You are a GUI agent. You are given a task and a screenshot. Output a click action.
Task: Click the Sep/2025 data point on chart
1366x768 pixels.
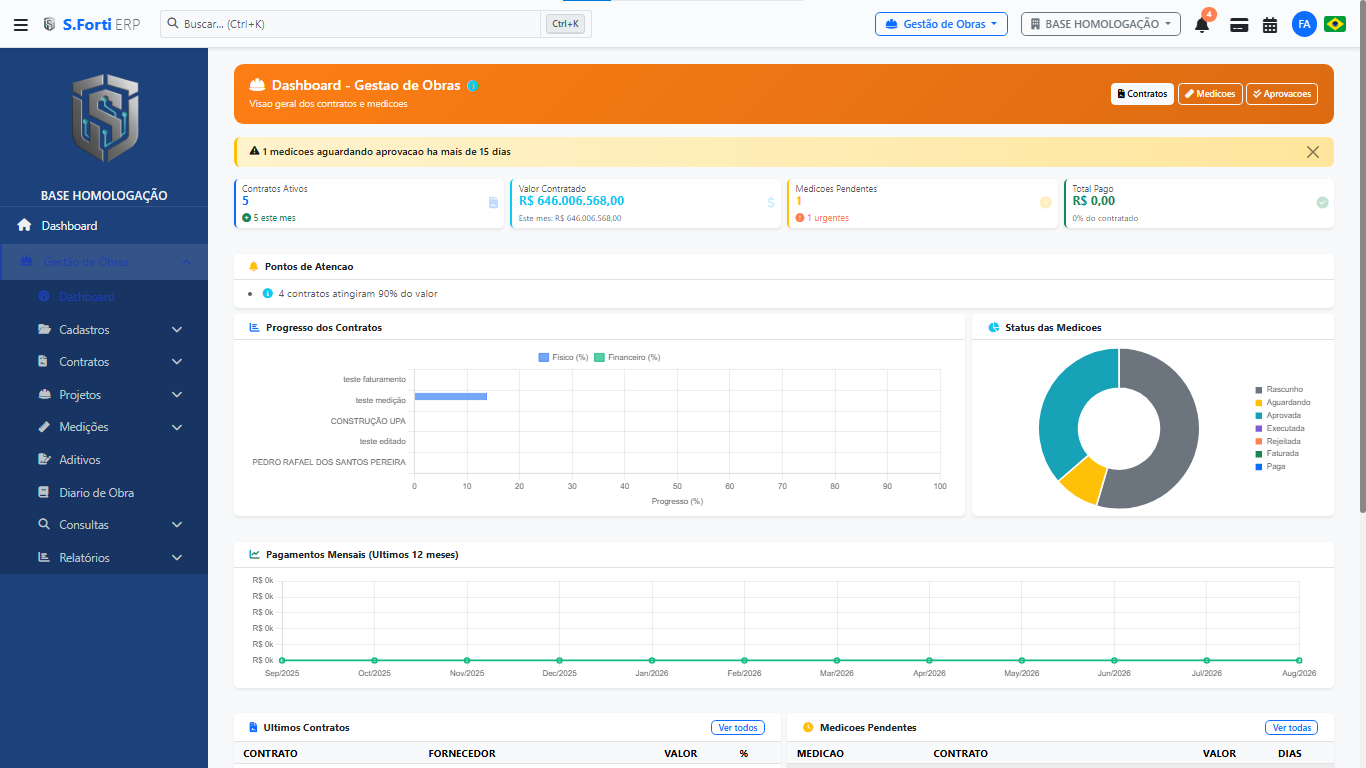(282, 660)
